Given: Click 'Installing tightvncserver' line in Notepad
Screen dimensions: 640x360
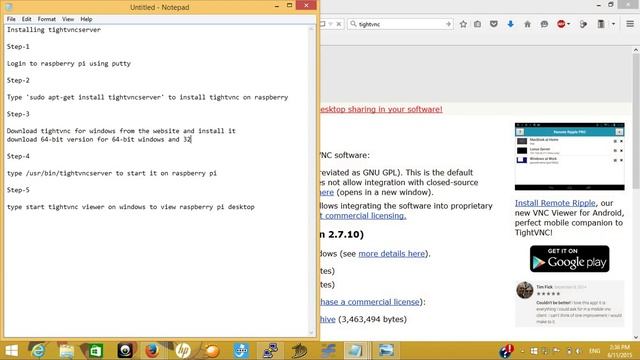Looking at the screenshot, I should 53,30.
